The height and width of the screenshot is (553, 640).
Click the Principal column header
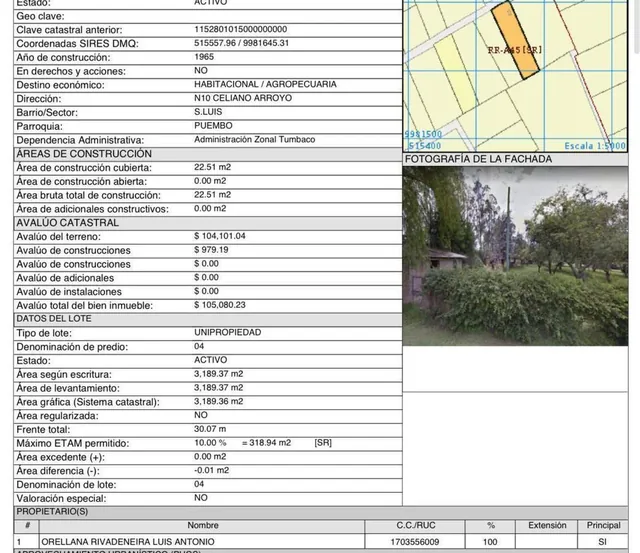click(x=603, y=526)
